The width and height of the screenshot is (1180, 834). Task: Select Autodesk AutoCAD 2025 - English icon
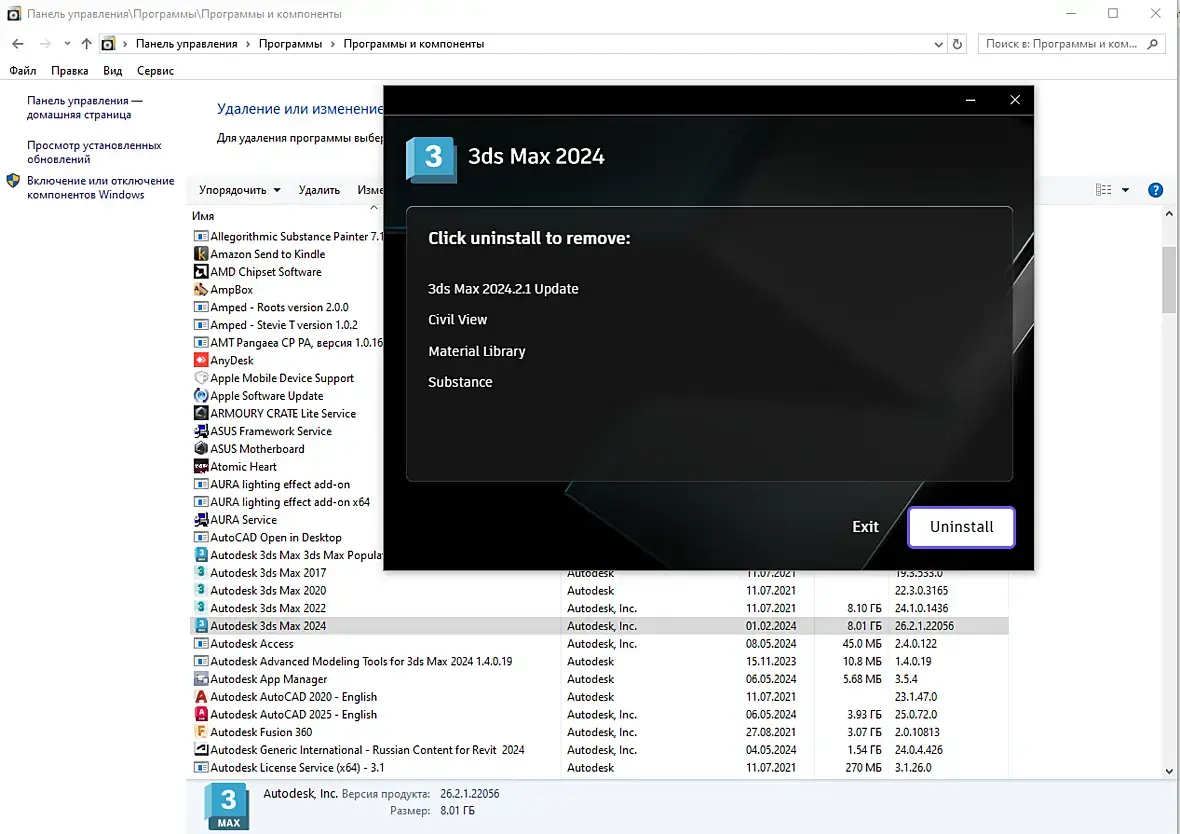coord(201,714)
